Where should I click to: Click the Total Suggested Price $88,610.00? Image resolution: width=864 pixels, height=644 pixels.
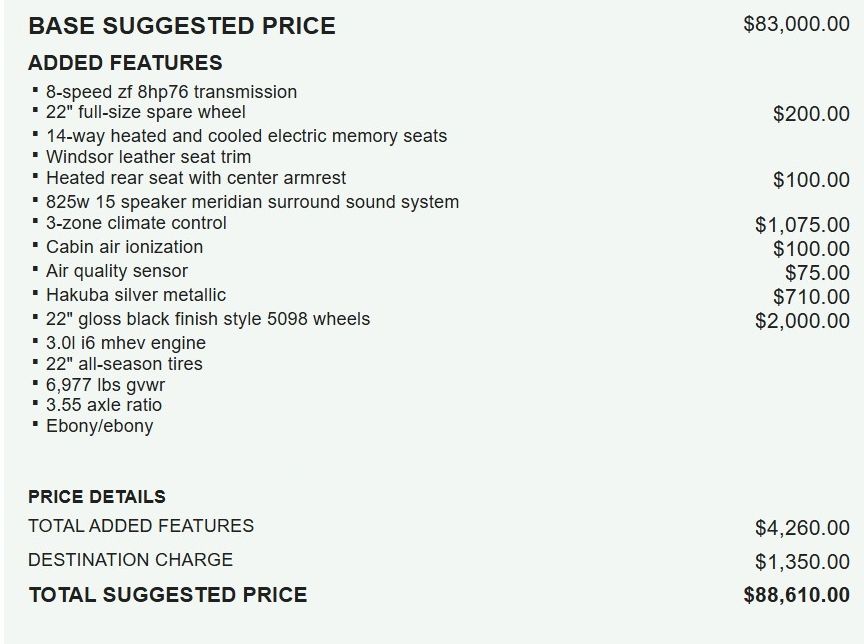(796, 595)
